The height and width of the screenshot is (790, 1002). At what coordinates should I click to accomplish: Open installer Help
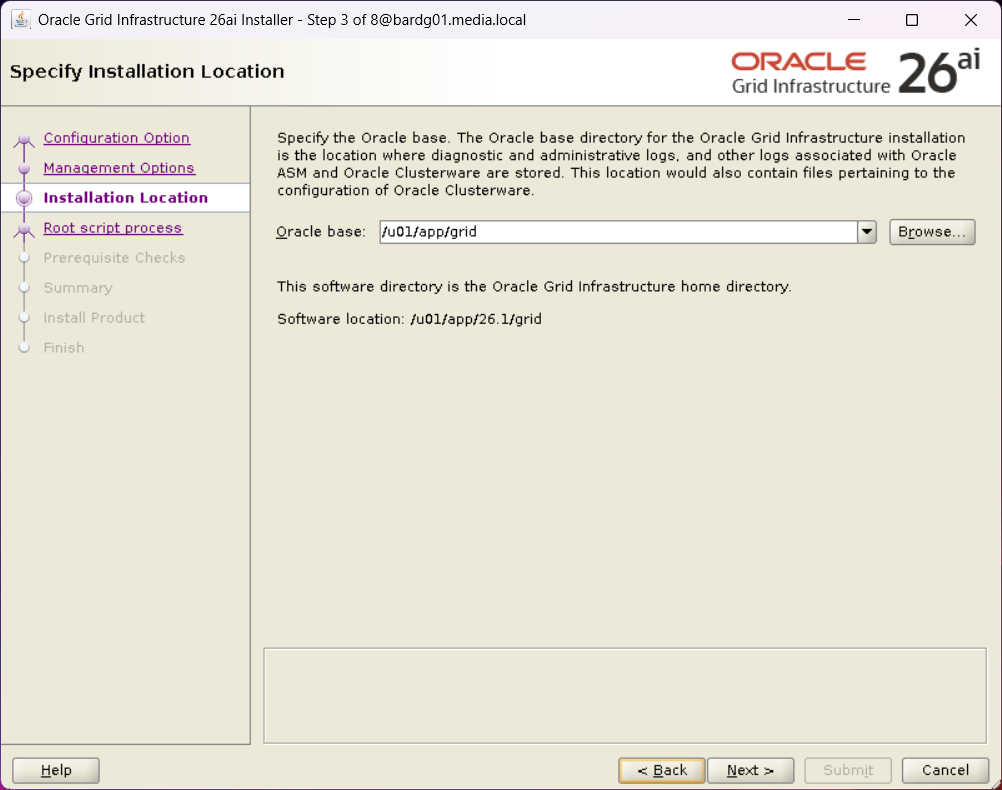pos(56,770)
